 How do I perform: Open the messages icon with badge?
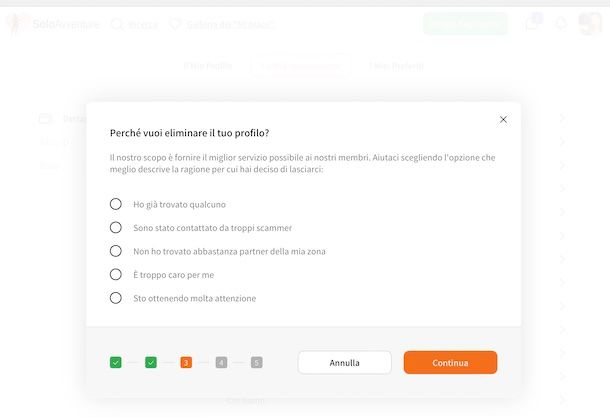533,23
